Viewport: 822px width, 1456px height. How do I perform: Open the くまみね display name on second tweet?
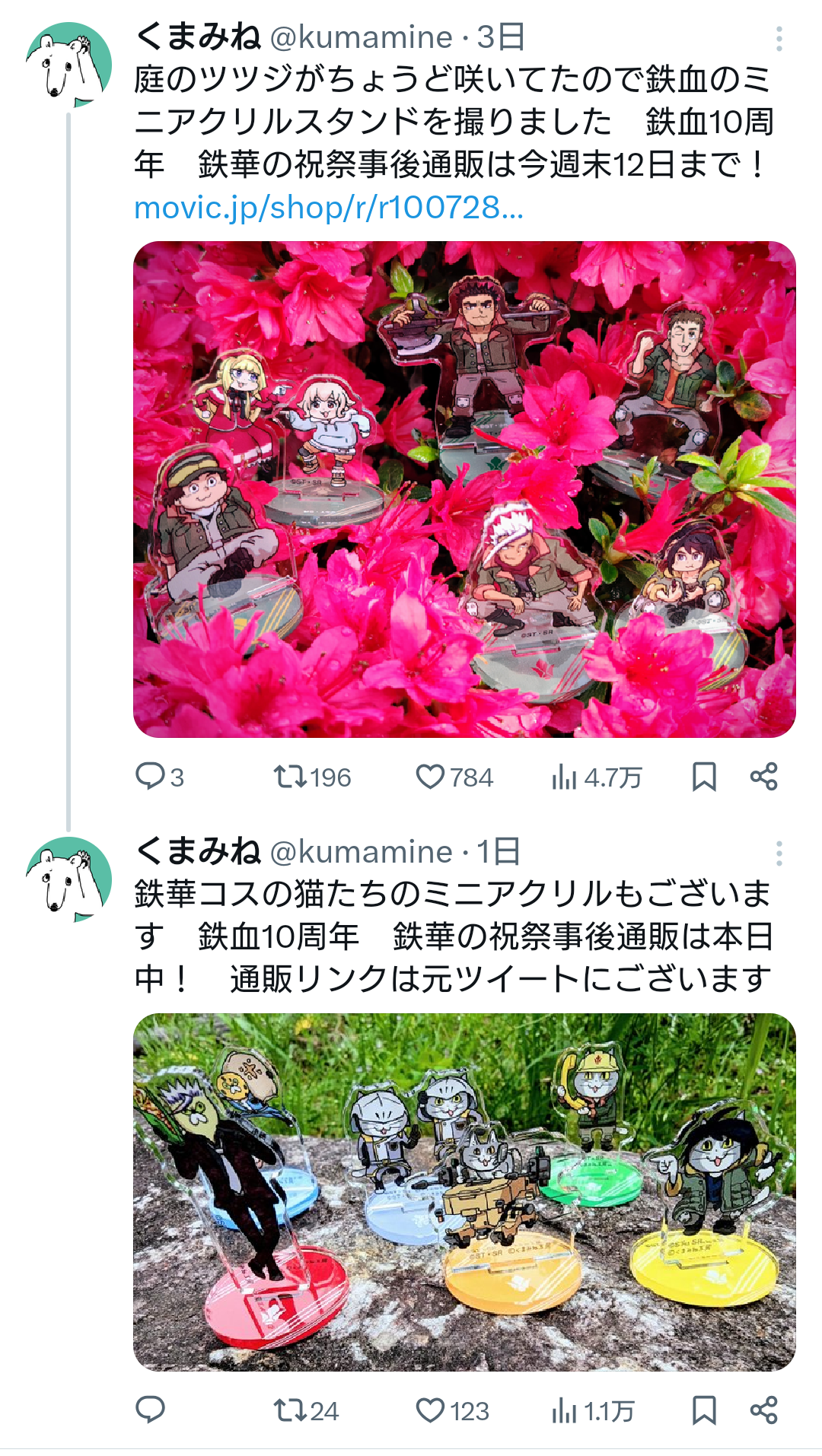coord(198,851)
